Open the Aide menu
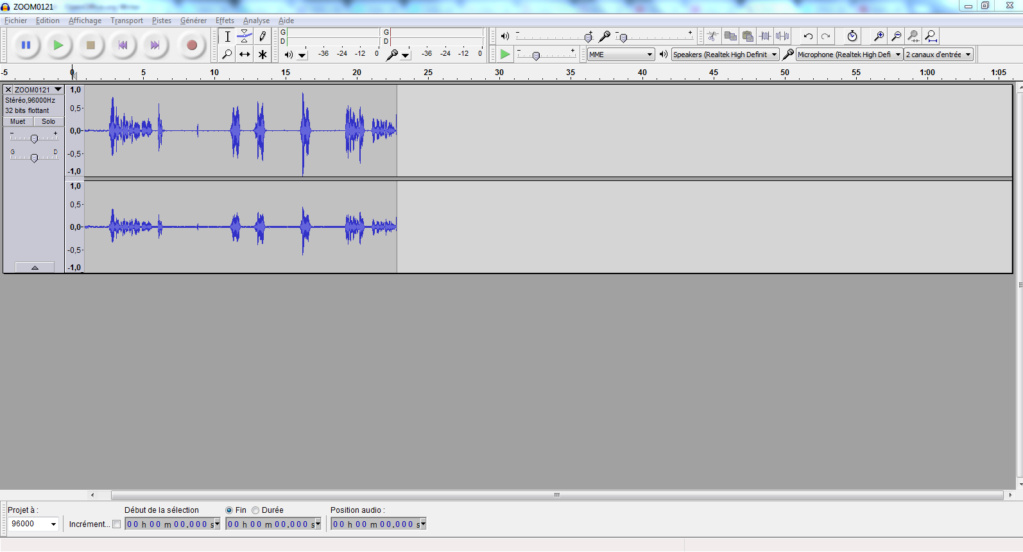 click(286, 21)
